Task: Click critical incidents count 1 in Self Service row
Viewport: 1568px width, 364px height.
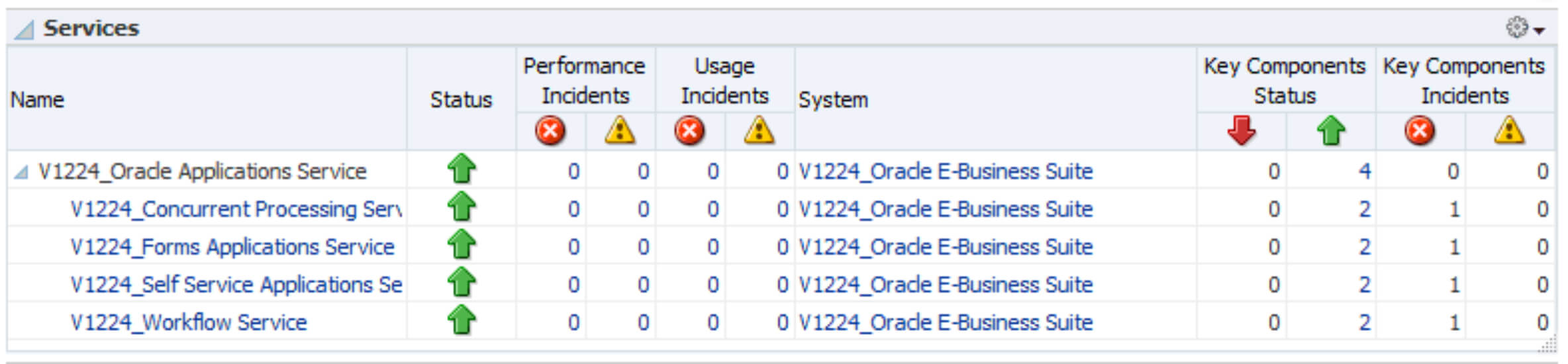Action: pyautogui.click(x=1454, y=285)
